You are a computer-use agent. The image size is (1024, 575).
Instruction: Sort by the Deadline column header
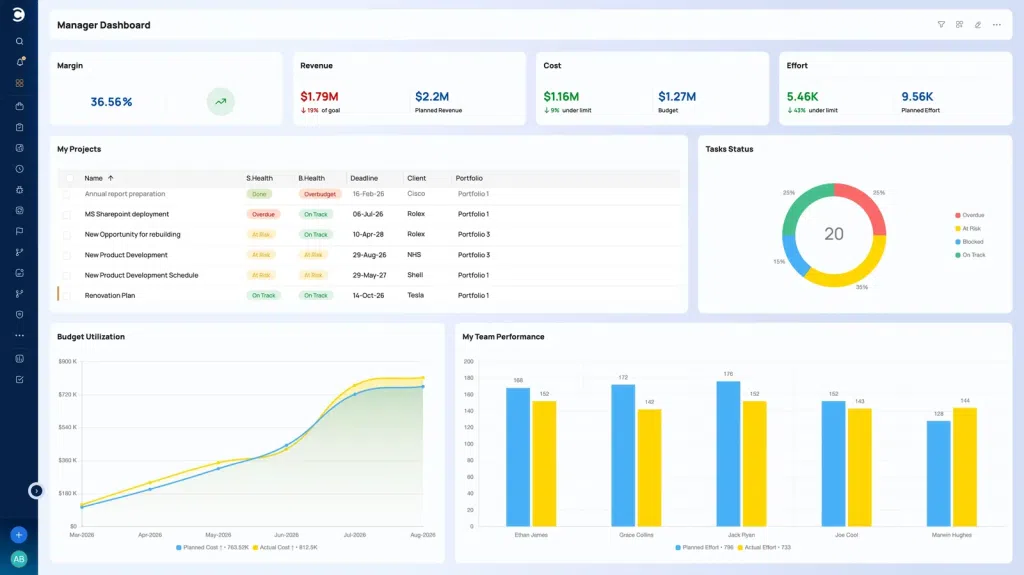point(364,178)
